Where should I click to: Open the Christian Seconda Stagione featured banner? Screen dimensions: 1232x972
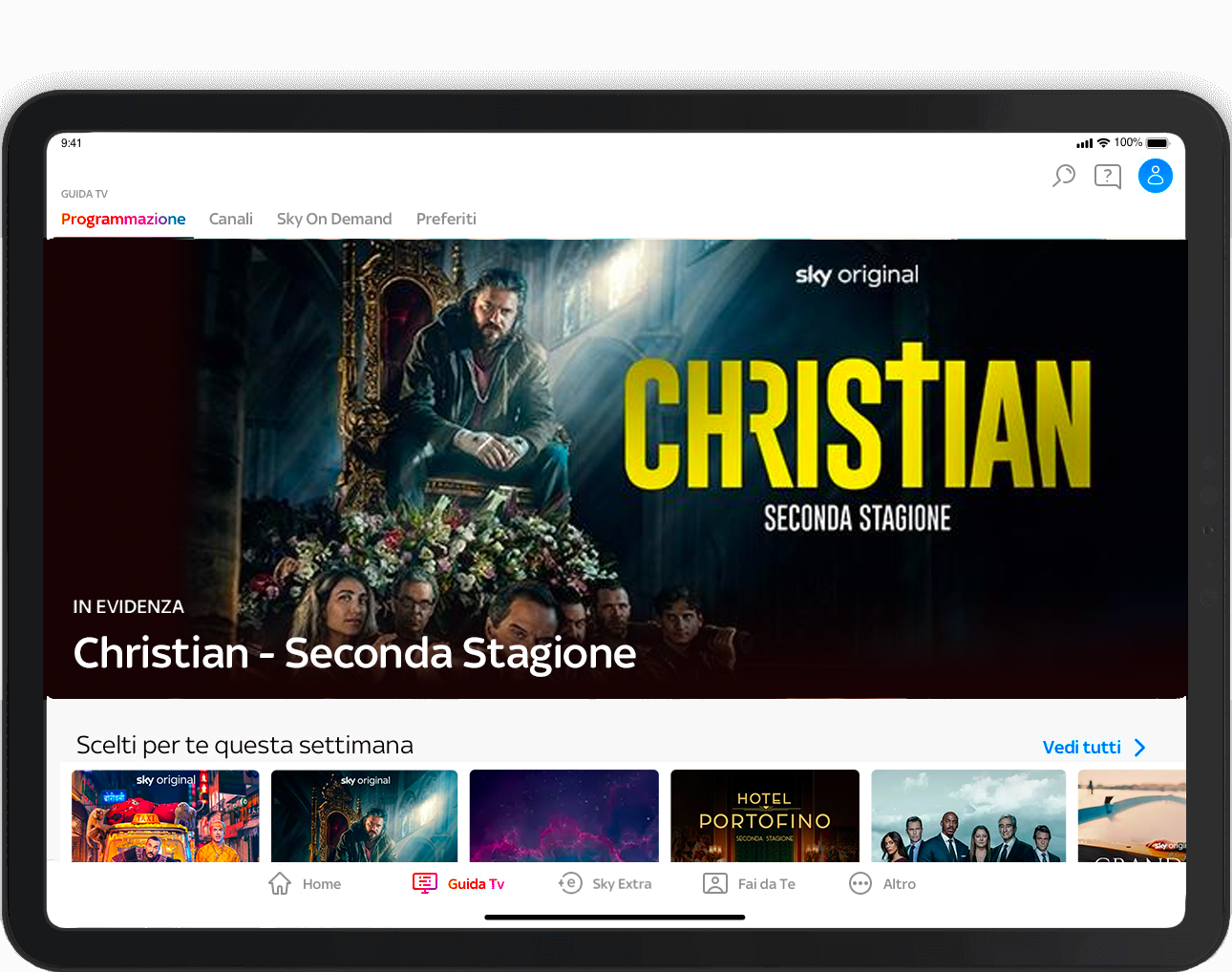[616, 468]
